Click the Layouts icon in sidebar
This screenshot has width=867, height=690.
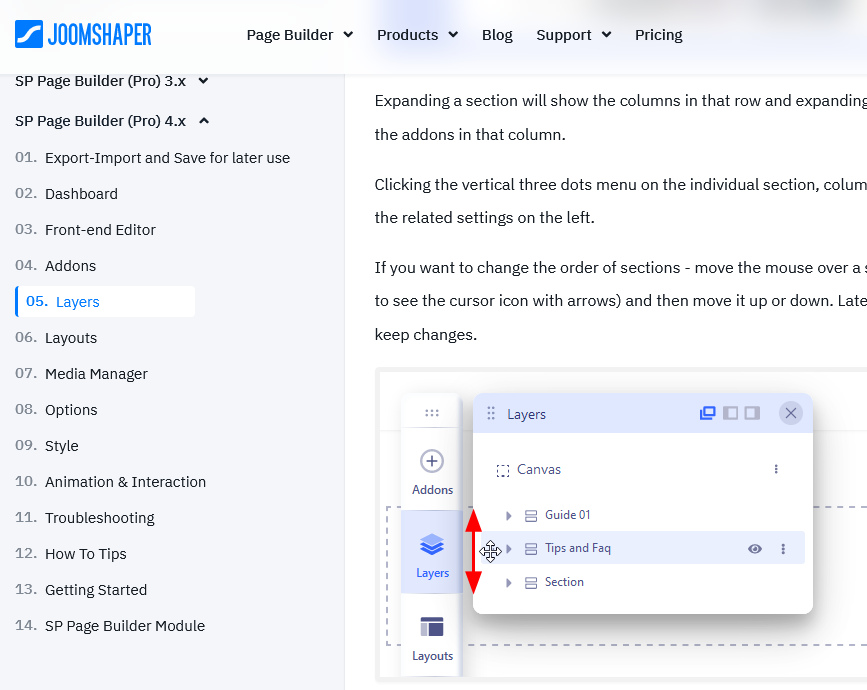click(432, 627)
